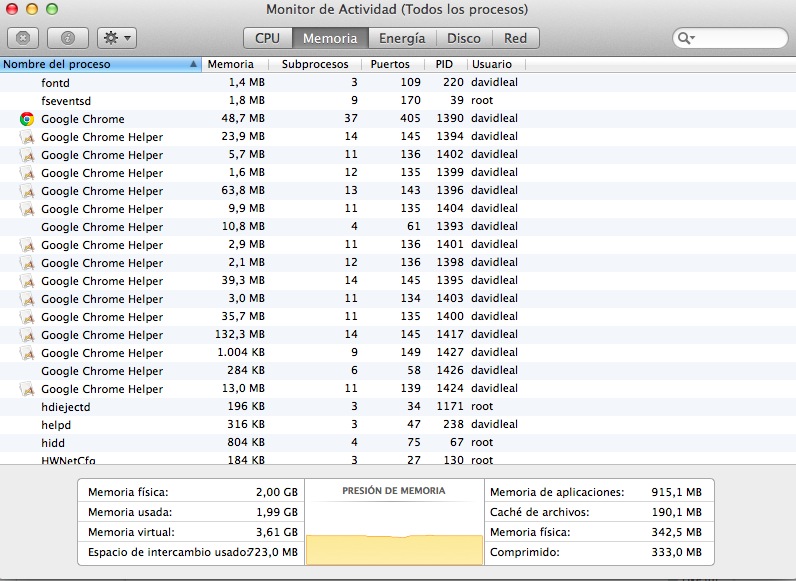
Task: Sort by Usuario column header
Action: coord(495,64)
